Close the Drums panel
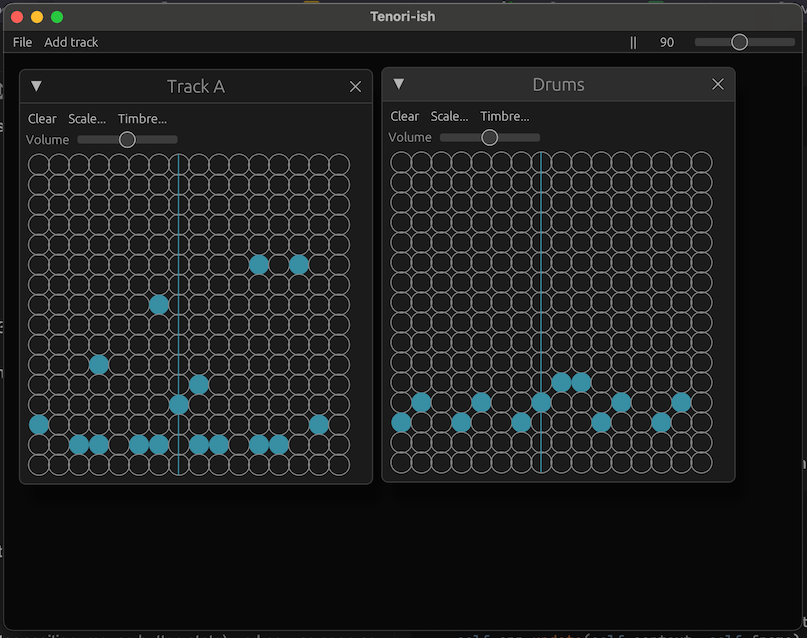The height and width of the screenshot is (638, 807). coord(717,85)
